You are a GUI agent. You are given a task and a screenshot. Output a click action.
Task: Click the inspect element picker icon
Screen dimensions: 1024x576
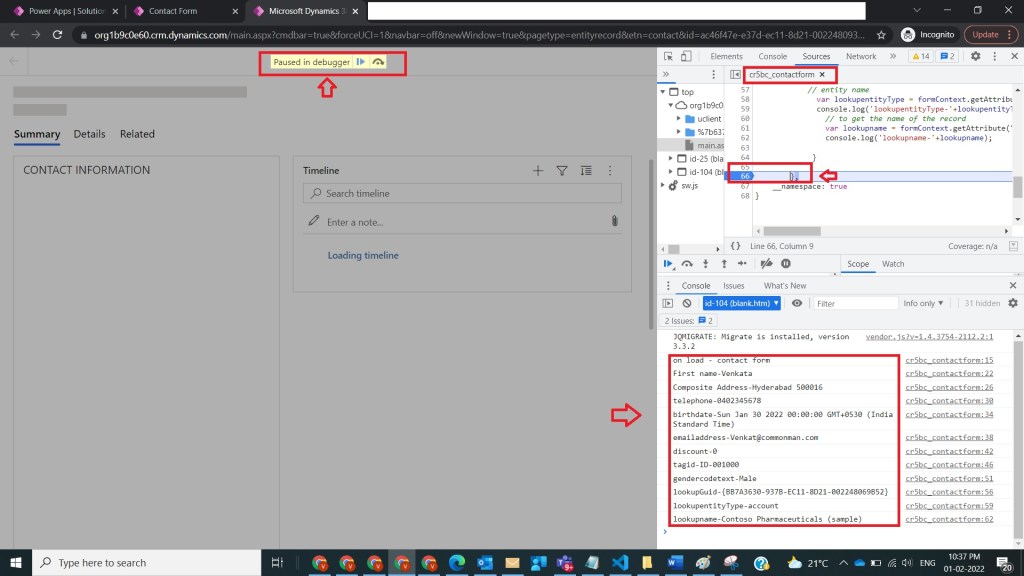[x=669, y=56]
